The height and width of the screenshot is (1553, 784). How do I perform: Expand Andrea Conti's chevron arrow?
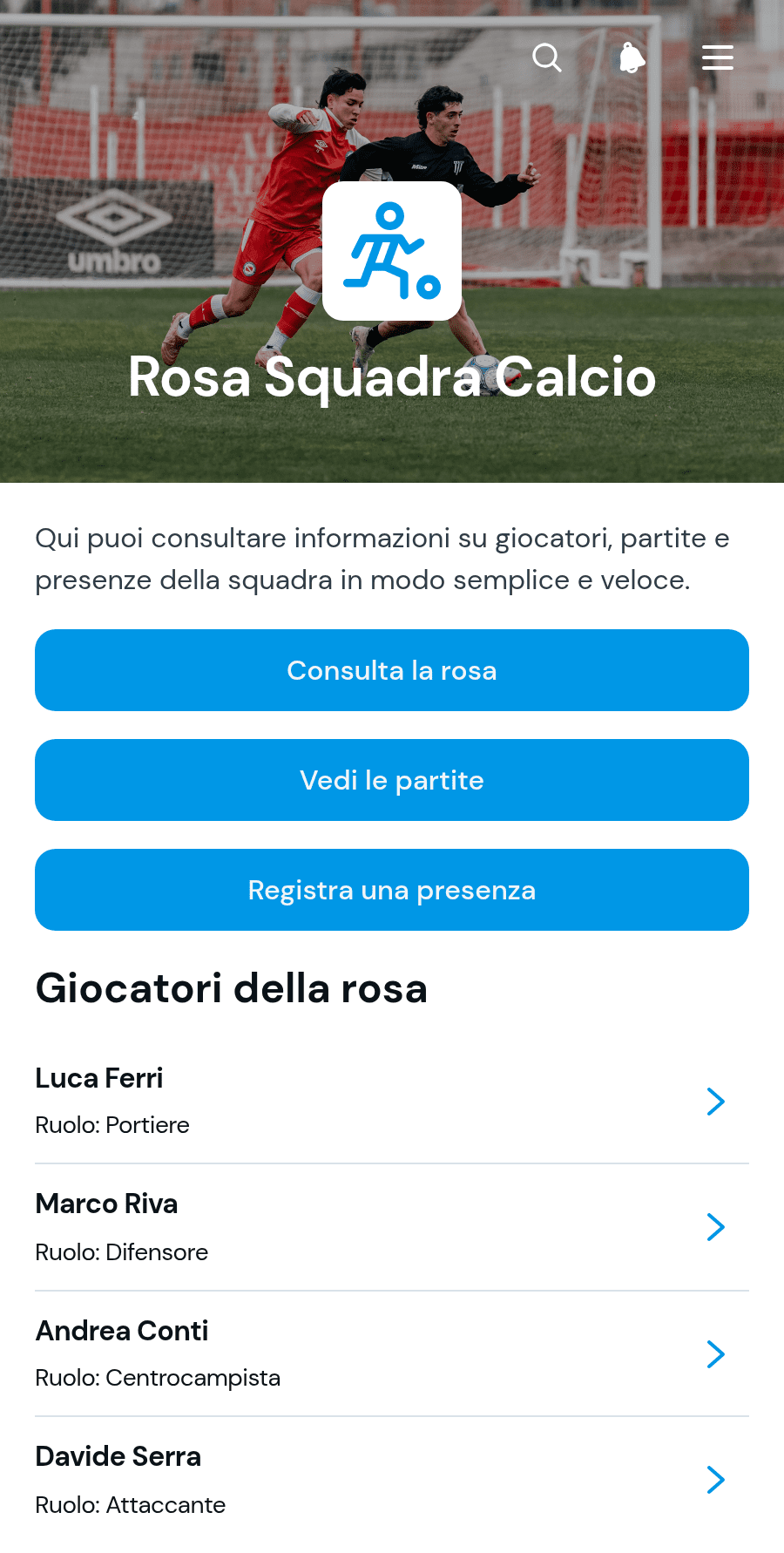tap(716, 1354)
